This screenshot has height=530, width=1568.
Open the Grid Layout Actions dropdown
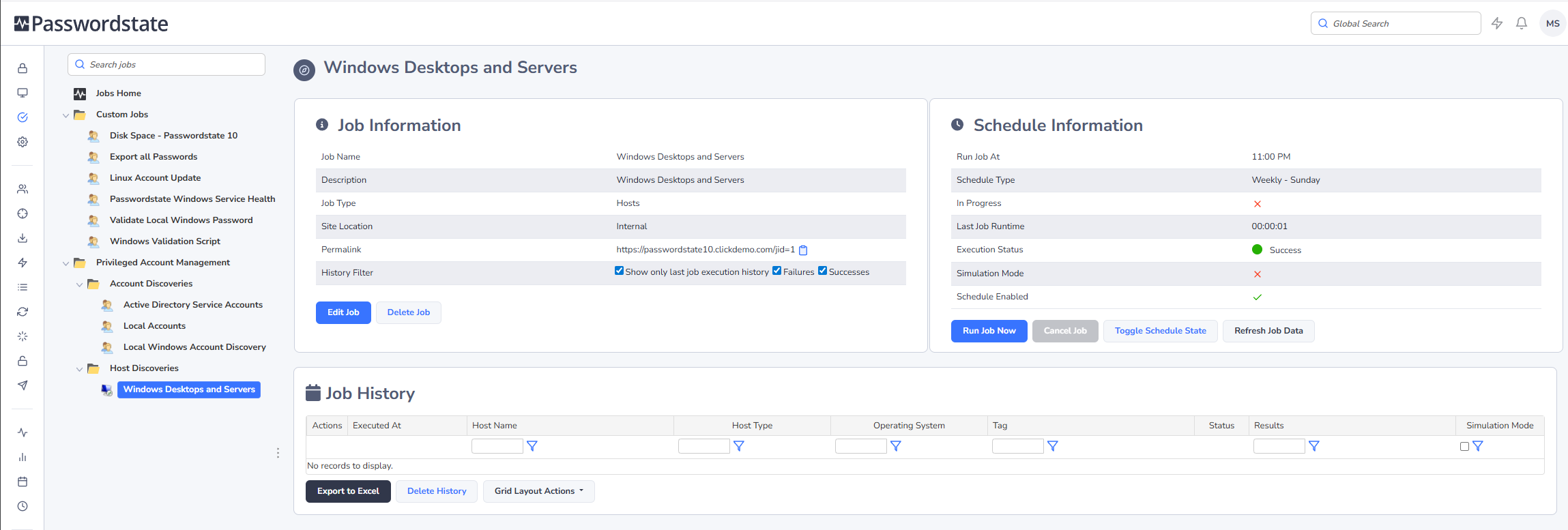(538, 491)
